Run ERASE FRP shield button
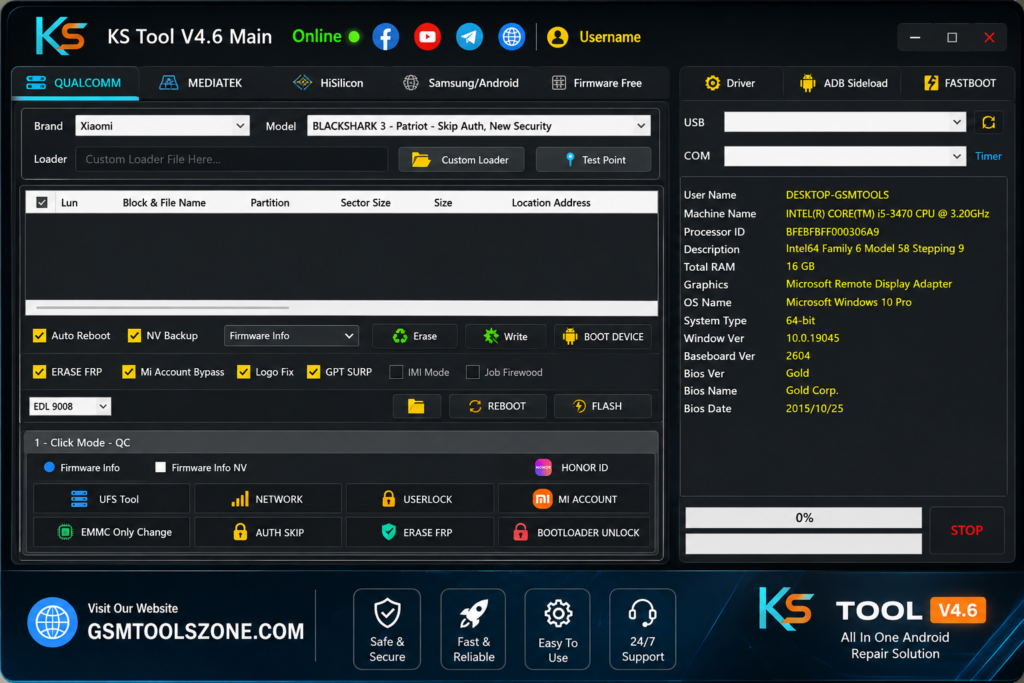Image resolution: width=1024 pixels, height=683 pixels. 419,532
